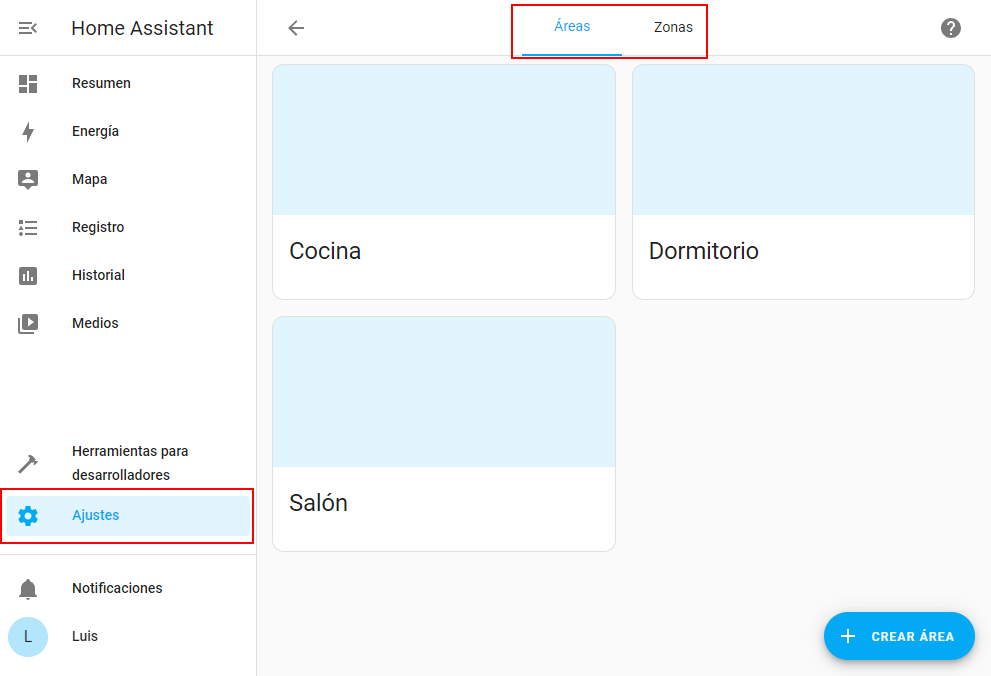Image resolution: width=991 pixels, height=676 pixels.
Task: Click the Salón area picture placeholder
Action: pos(443,392)
